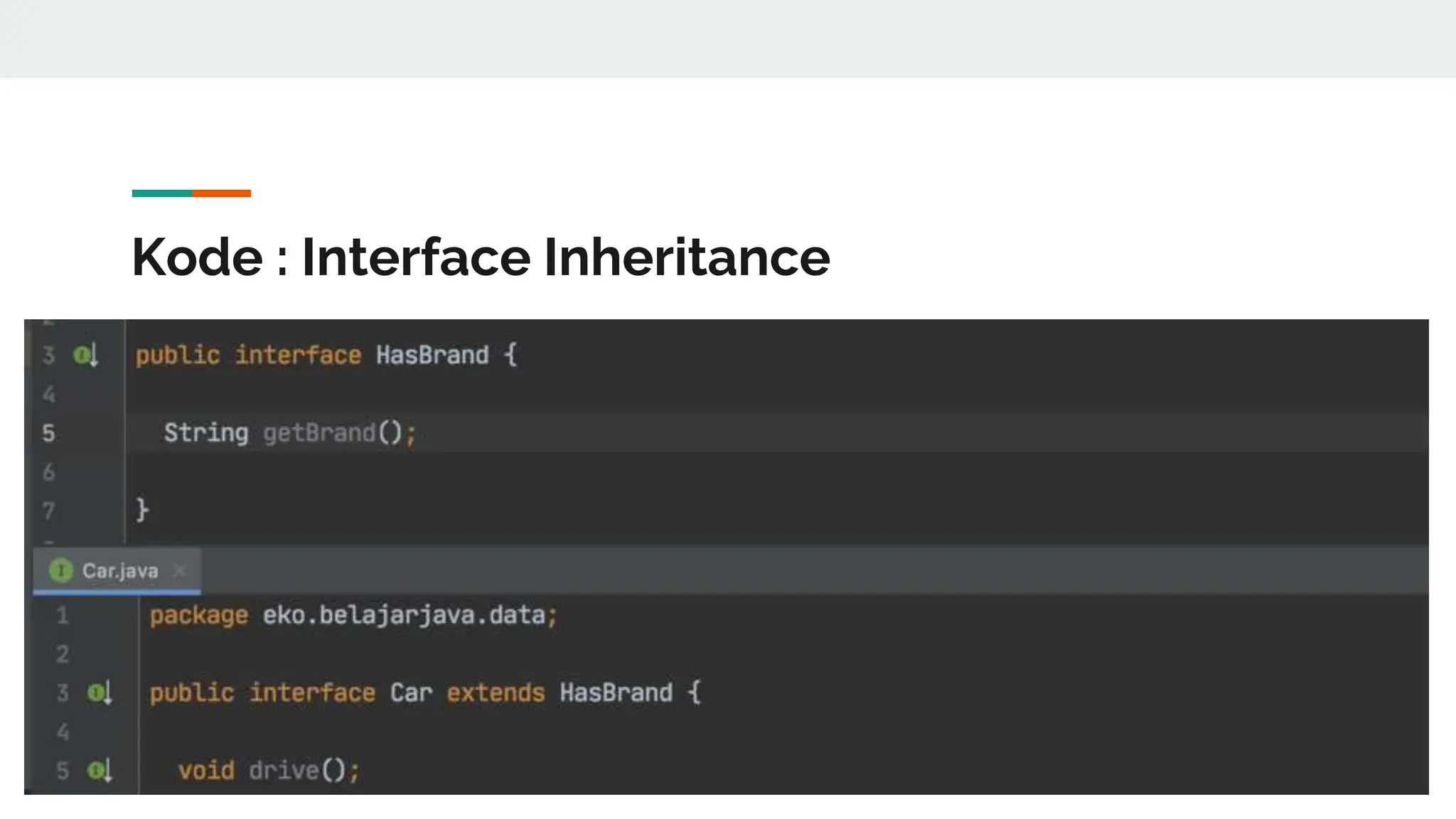Click line number 1 in the Car.java editor
The width and height of the screenshot is (1456, 819).
63,616
